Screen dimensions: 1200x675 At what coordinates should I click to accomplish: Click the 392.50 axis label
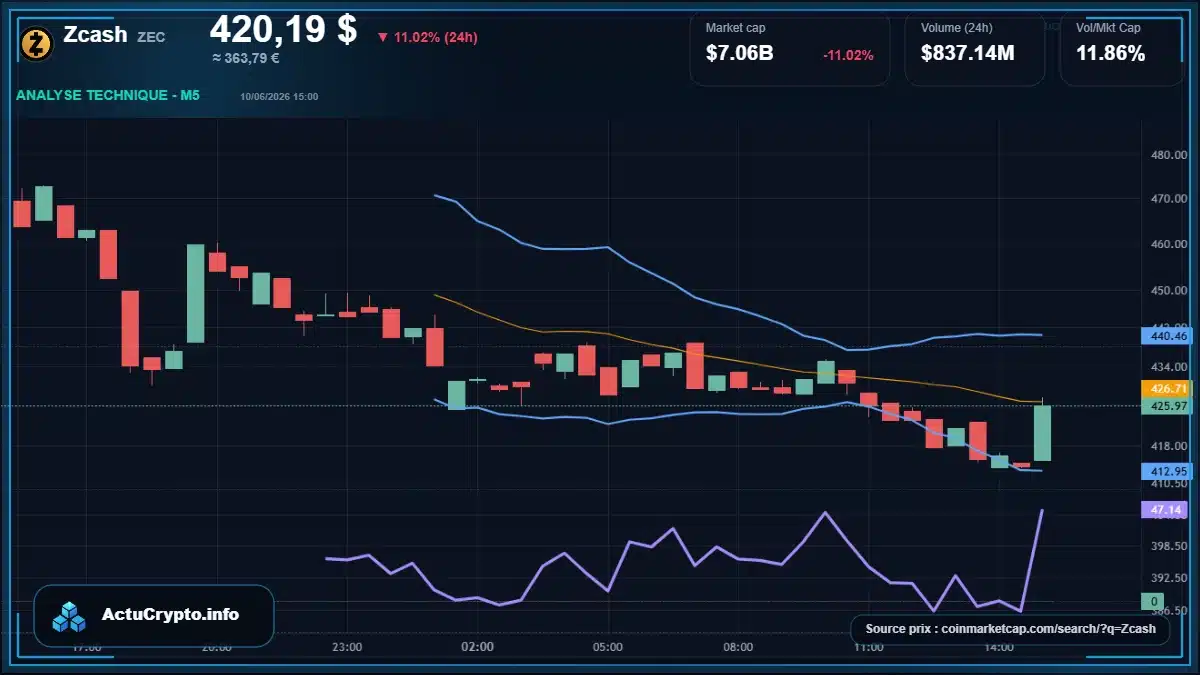point(1169,578)
